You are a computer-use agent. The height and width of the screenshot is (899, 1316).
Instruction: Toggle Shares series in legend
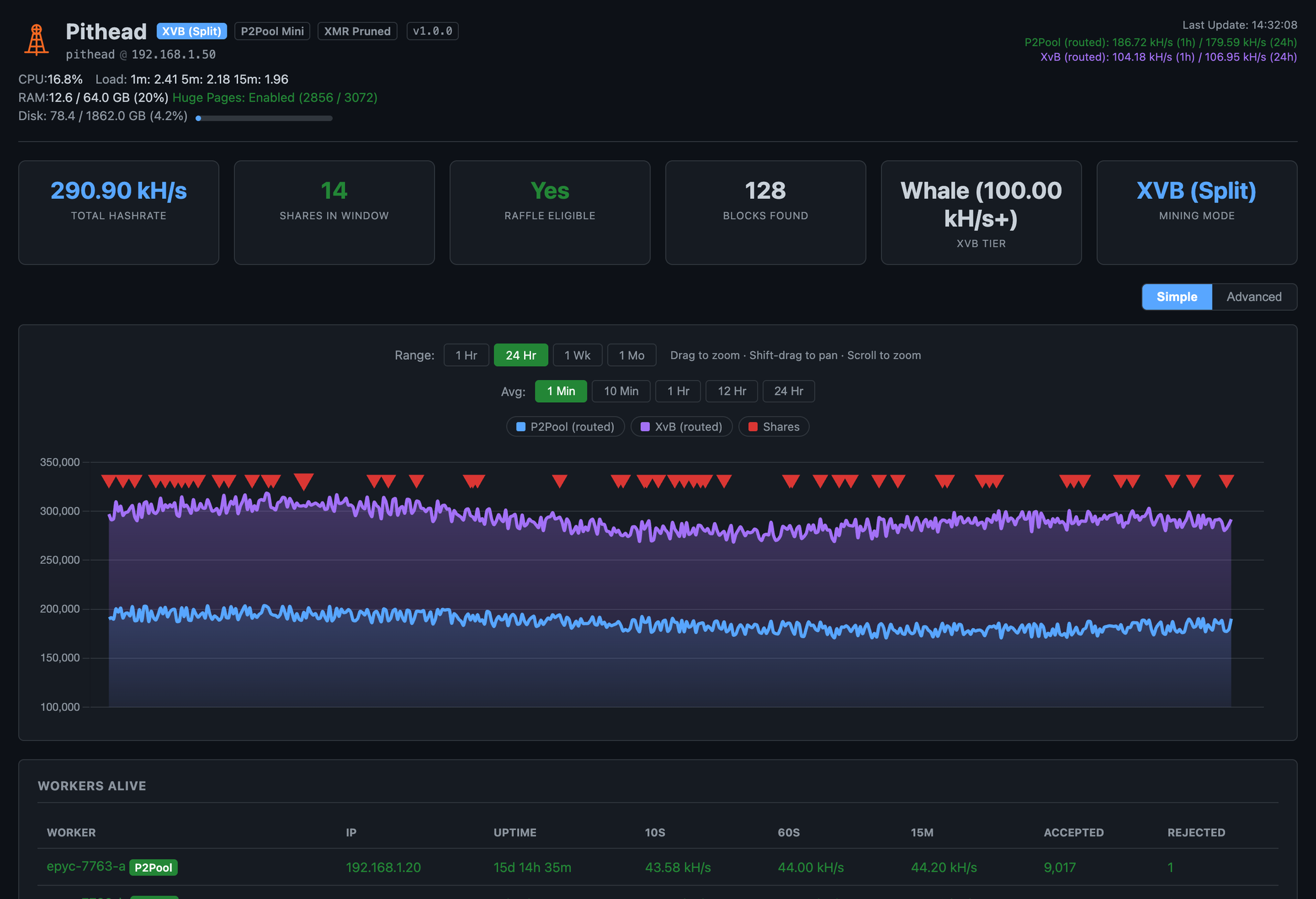774,427
